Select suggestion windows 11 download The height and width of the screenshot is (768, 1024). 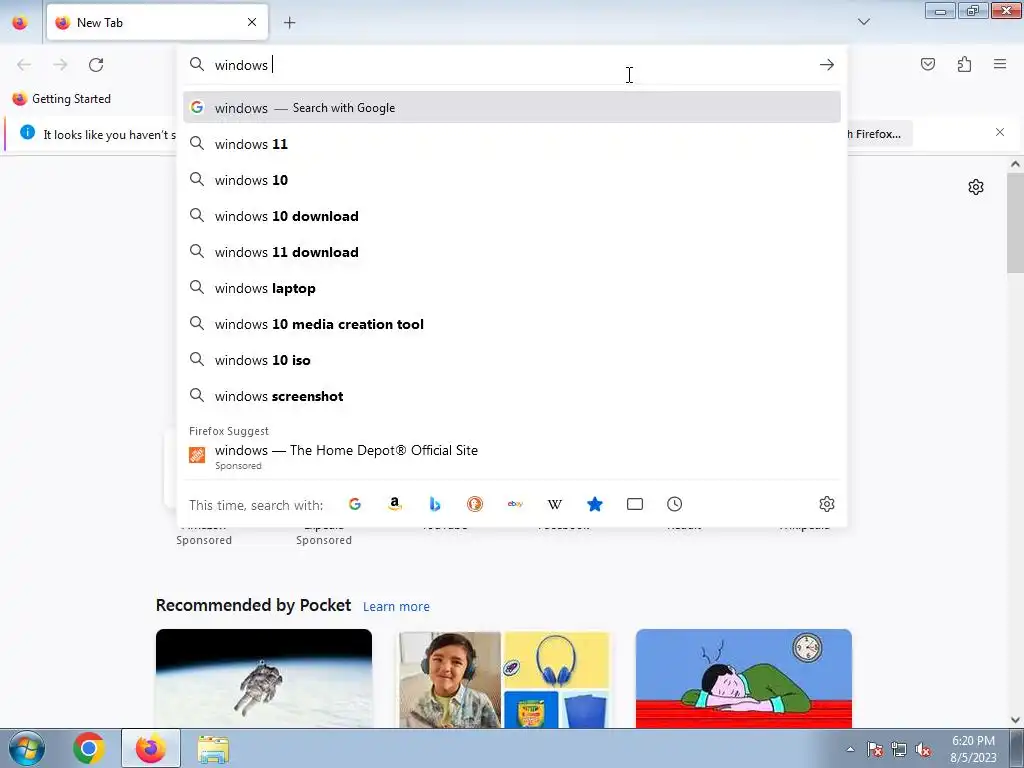pyautogui.click(x=512, y=251)
